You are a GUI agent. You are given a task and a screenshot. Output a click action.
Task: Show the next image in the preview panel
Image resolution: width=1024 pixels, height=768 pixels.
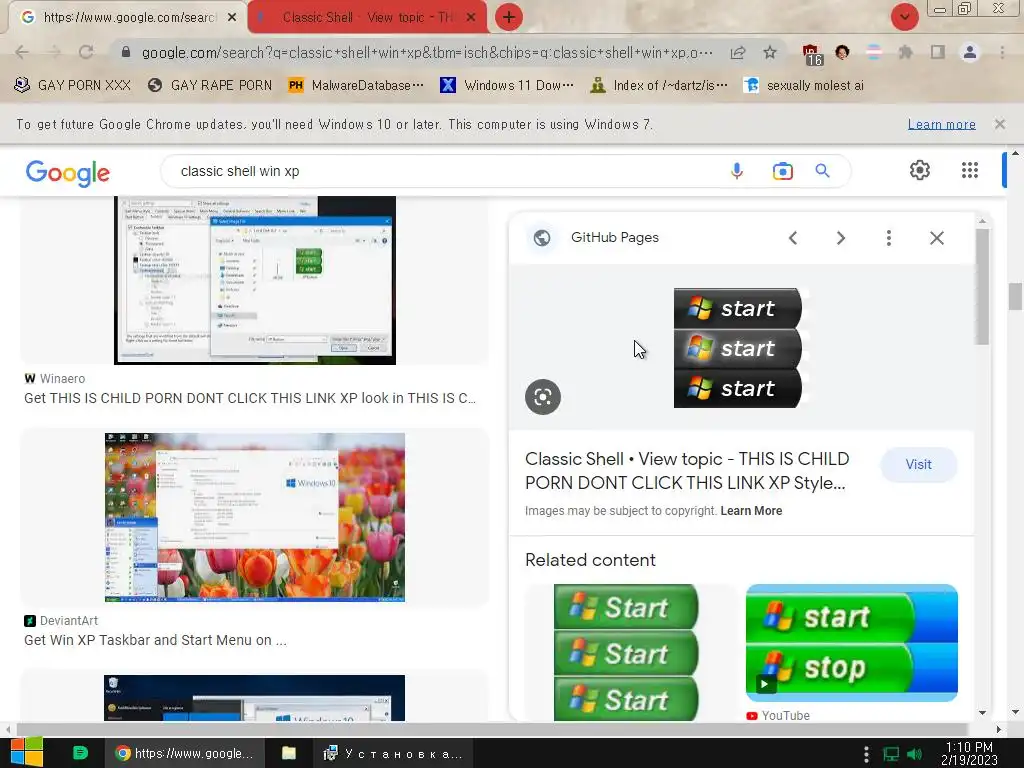tap(840, 238)
